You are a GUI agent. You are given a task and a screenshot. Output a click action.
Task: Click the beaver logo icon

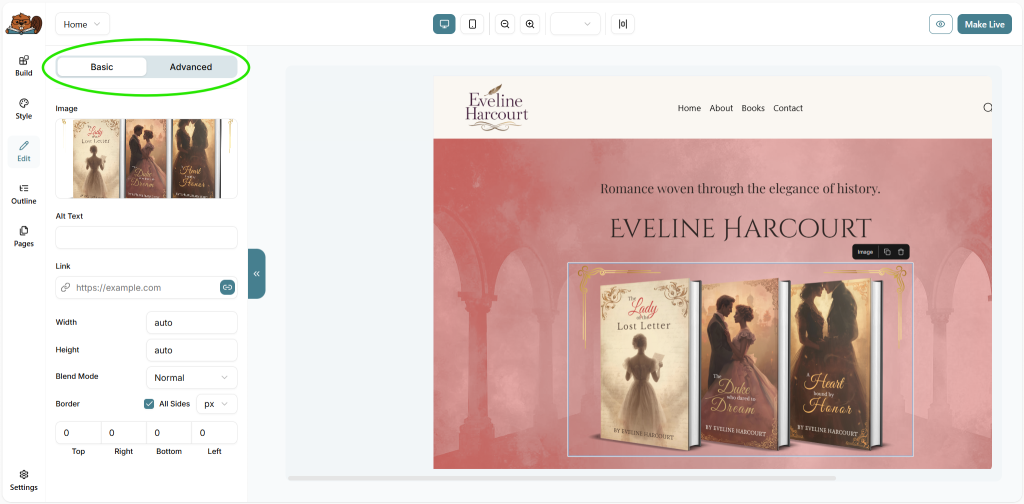click(24, 24)
